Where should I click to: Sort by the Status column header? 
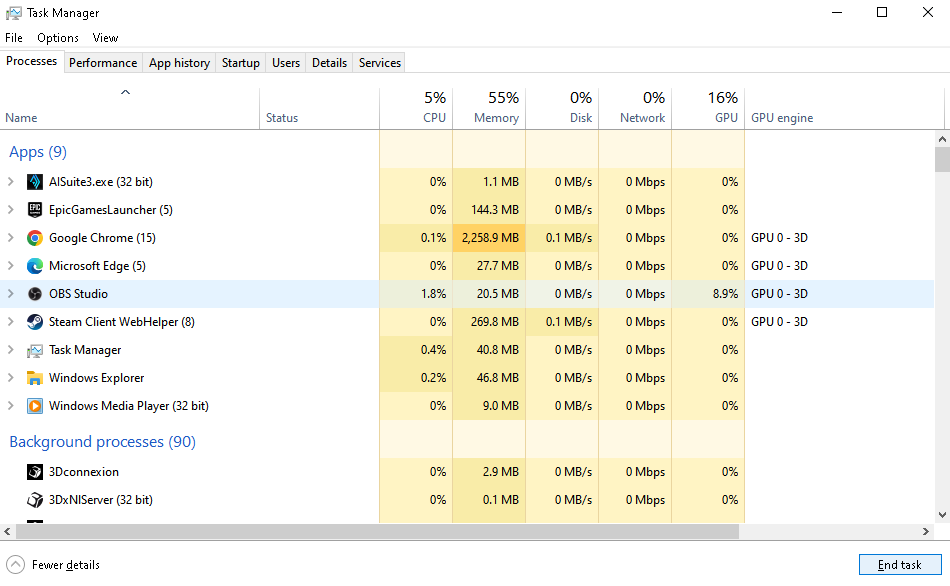point(319,109)
